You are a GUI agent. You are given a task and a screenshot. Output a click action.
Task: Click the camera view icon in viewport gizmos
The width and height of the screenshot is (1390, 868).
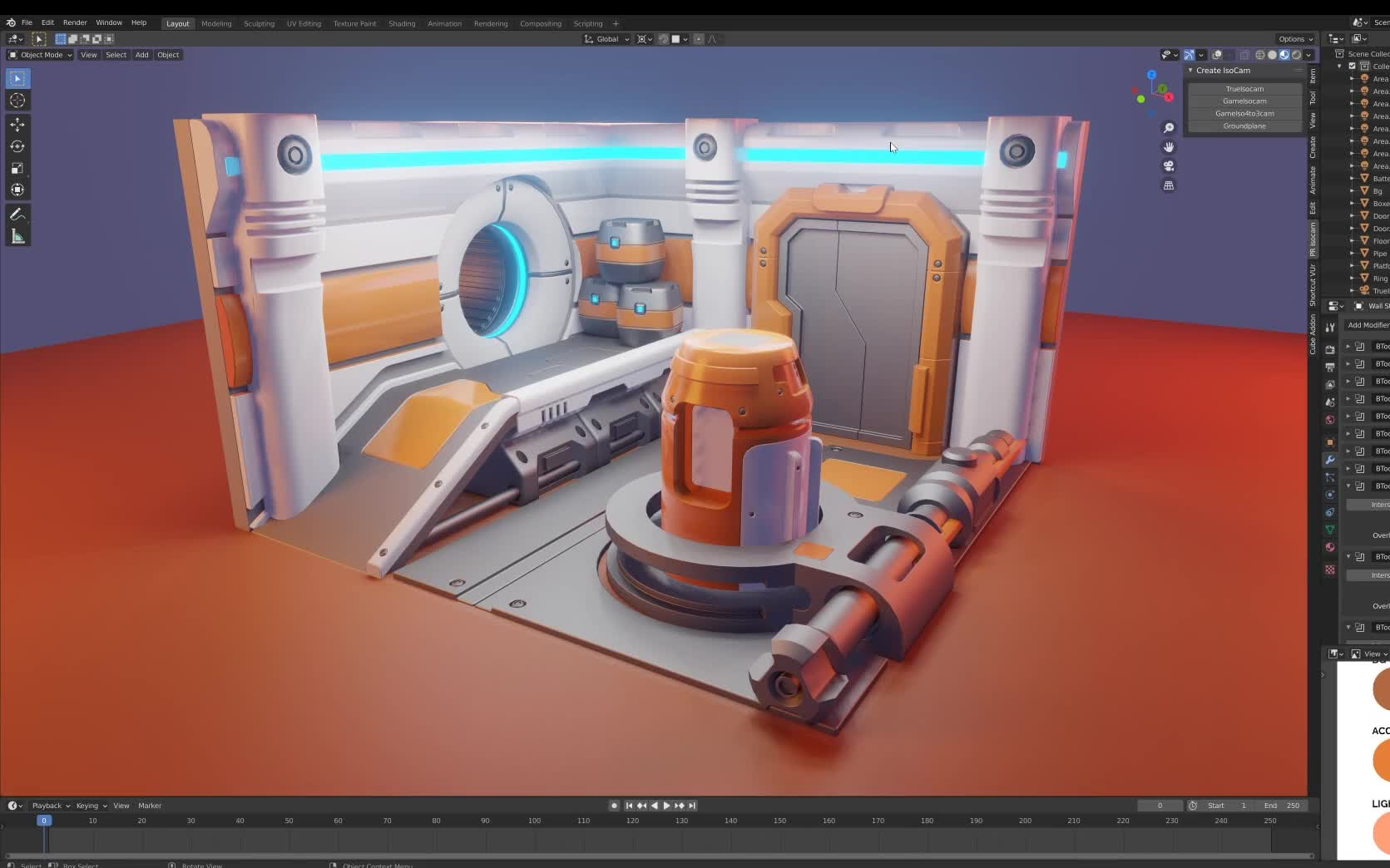pos(1169,165)
